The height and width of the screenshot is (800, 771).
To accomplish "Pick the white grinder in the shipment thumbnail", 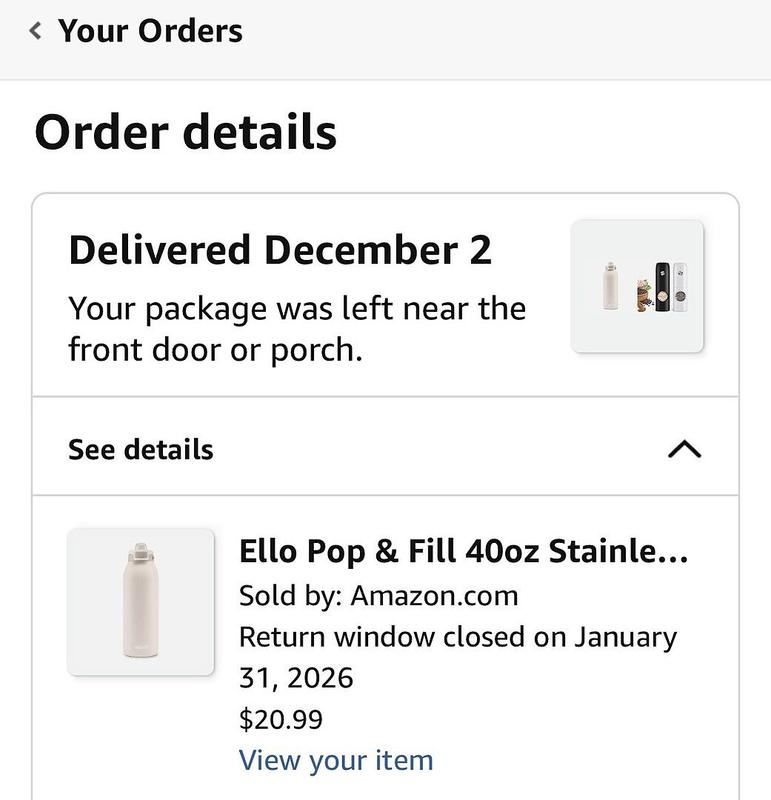I will click(x=680, y=287).
